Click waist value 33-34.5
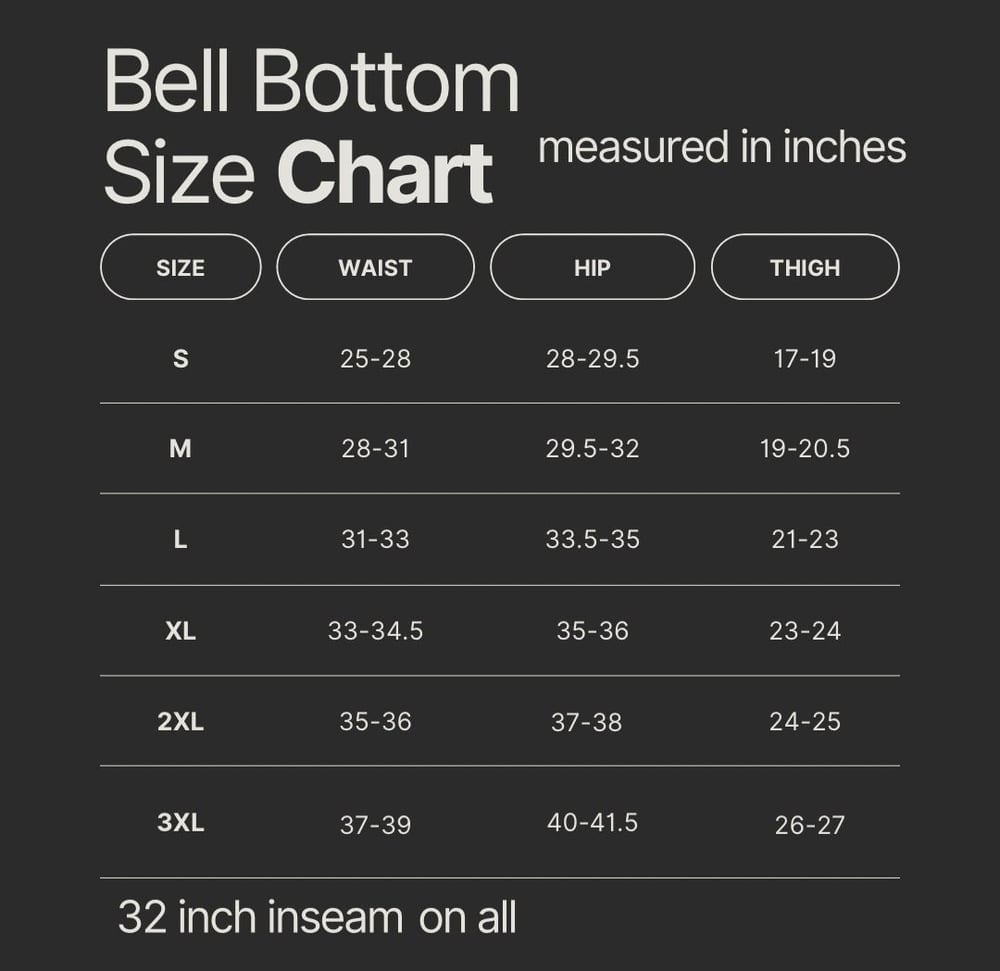The width and height of the screenshot is (1000, 971). click(x=375, y=631)
